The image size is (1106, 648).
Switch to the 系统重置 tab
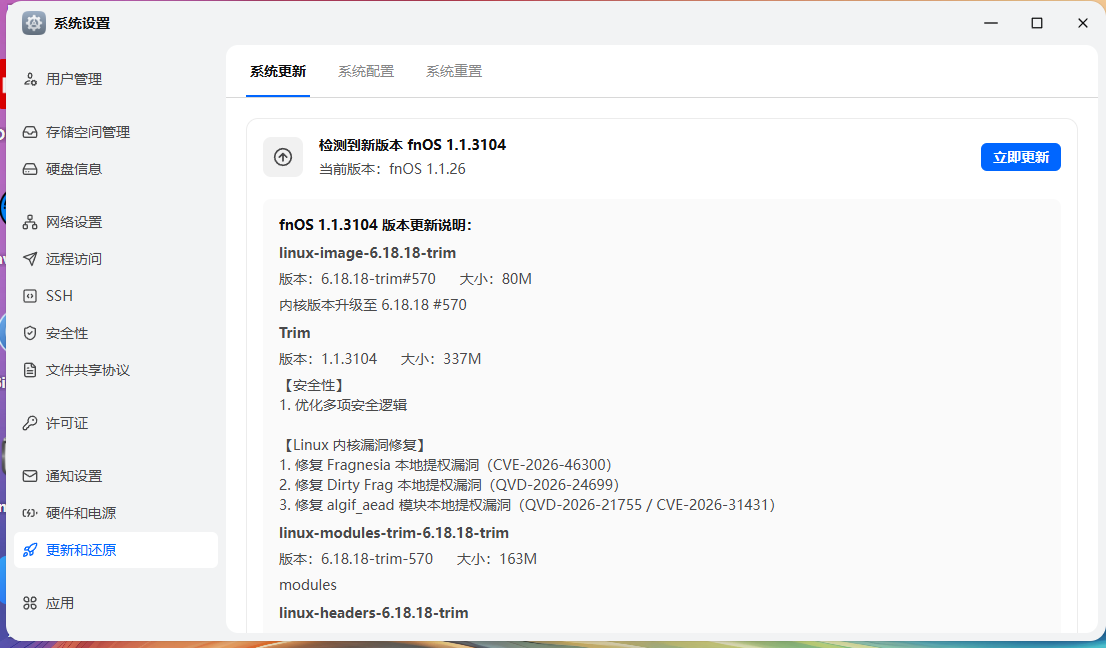point(454,71)
